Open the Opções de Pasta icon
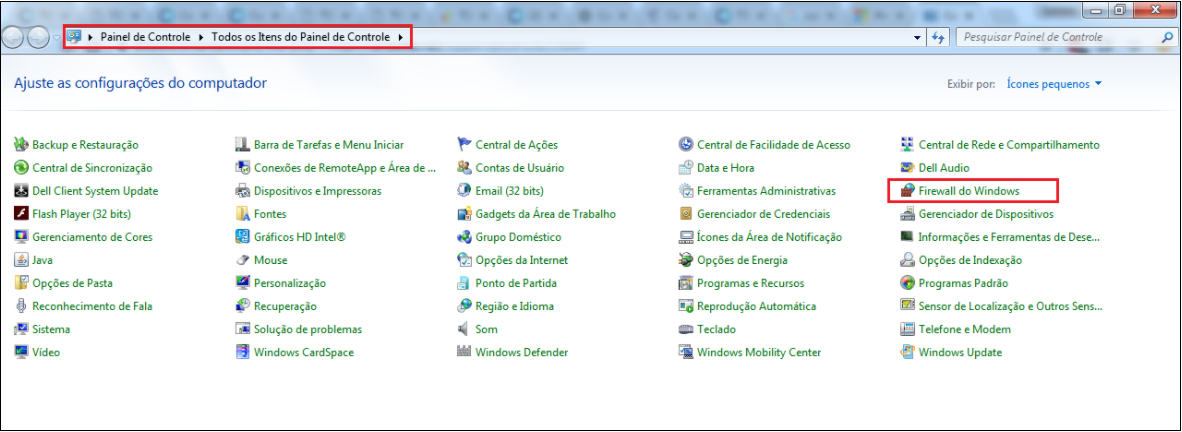 pyautogui.click(x=21, y=283)
